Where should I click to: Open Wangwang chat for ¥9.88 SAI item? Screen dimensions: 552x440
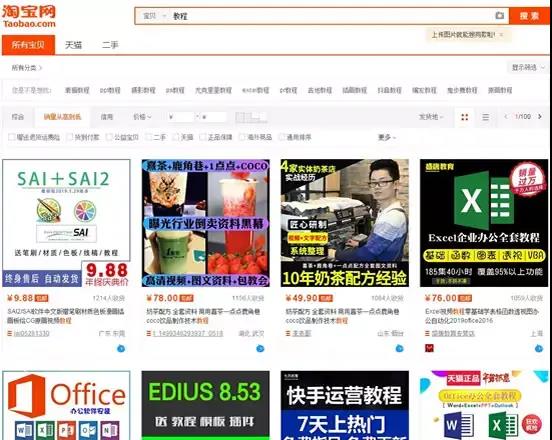[x=121, y=348]
